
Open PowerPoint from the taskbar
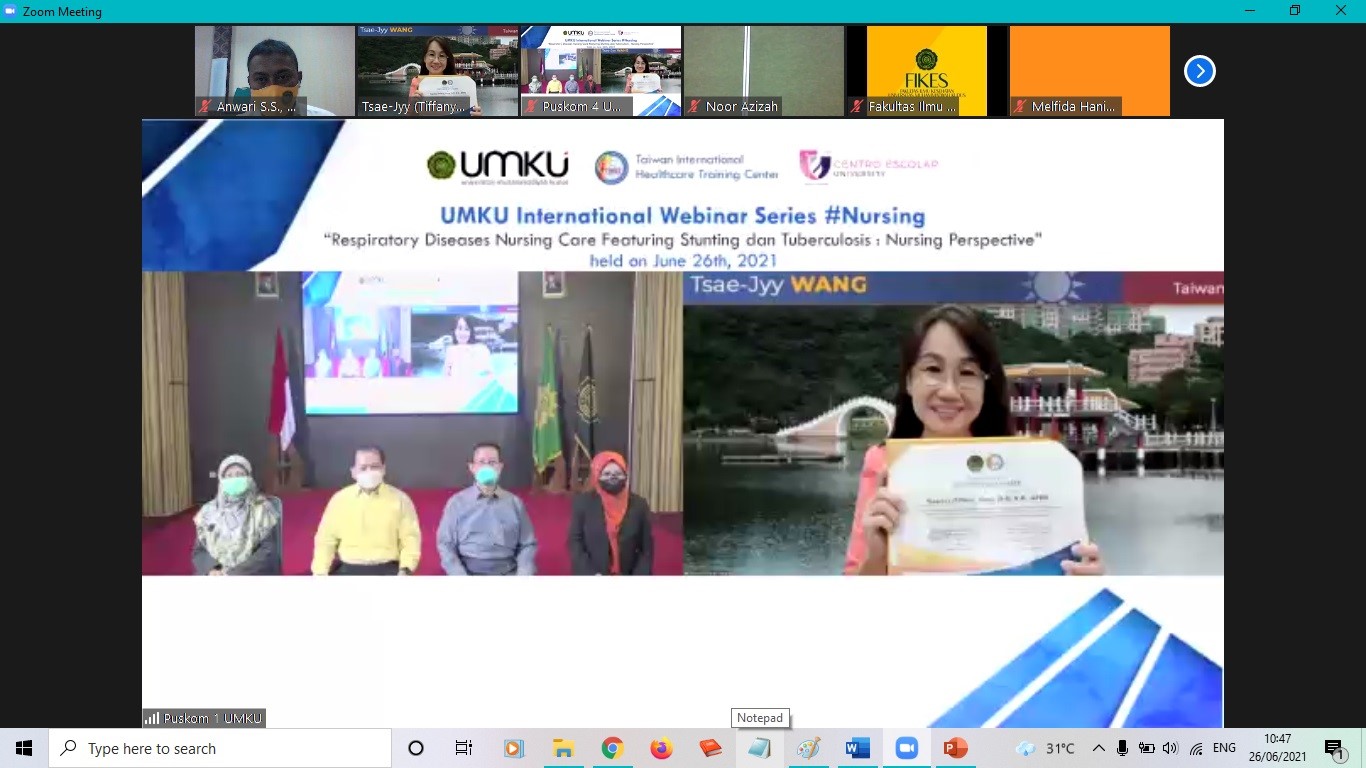coord(955,748)
